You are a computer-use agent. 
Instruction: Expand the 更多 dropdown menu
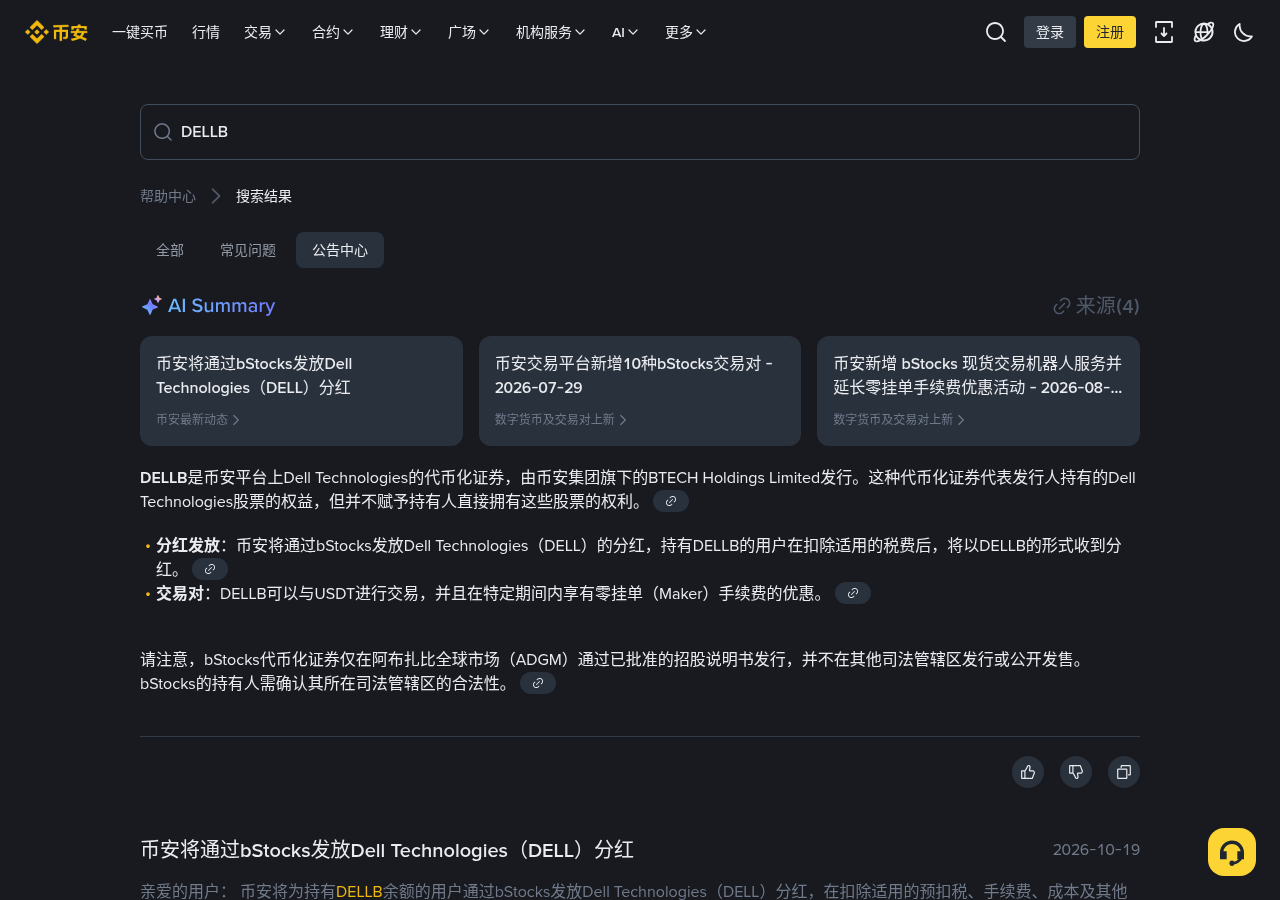[686, 32]
